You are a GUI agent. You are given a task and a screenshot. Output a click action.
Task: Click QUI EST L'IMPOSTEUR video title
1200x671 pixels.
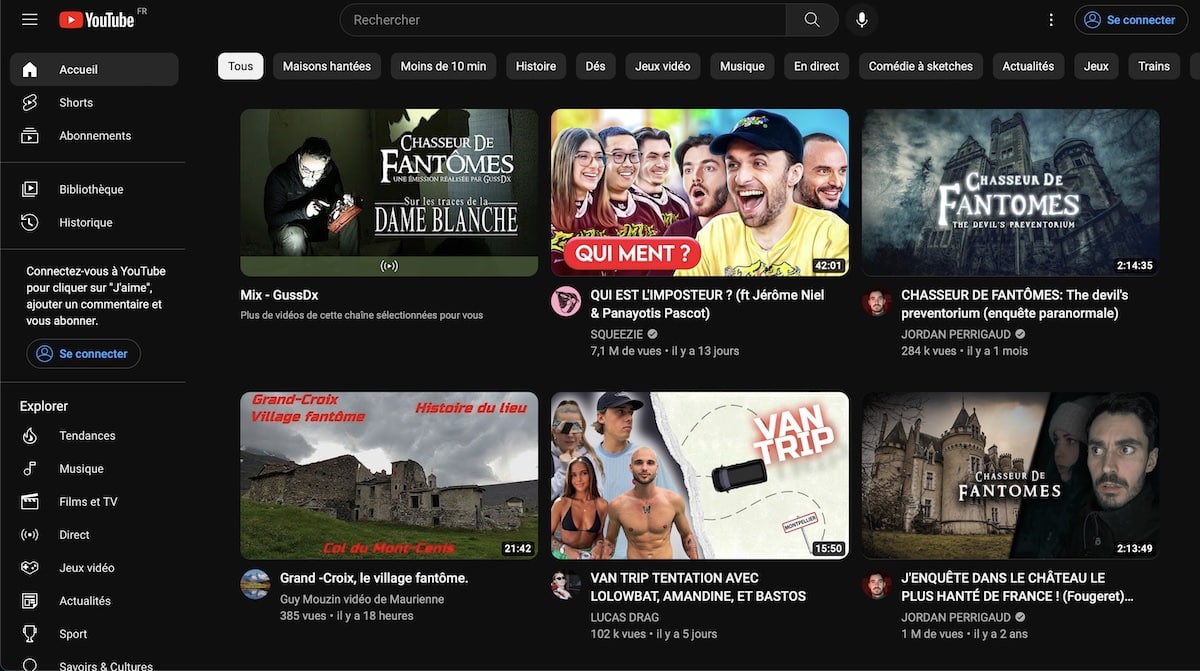coord(707,304)
